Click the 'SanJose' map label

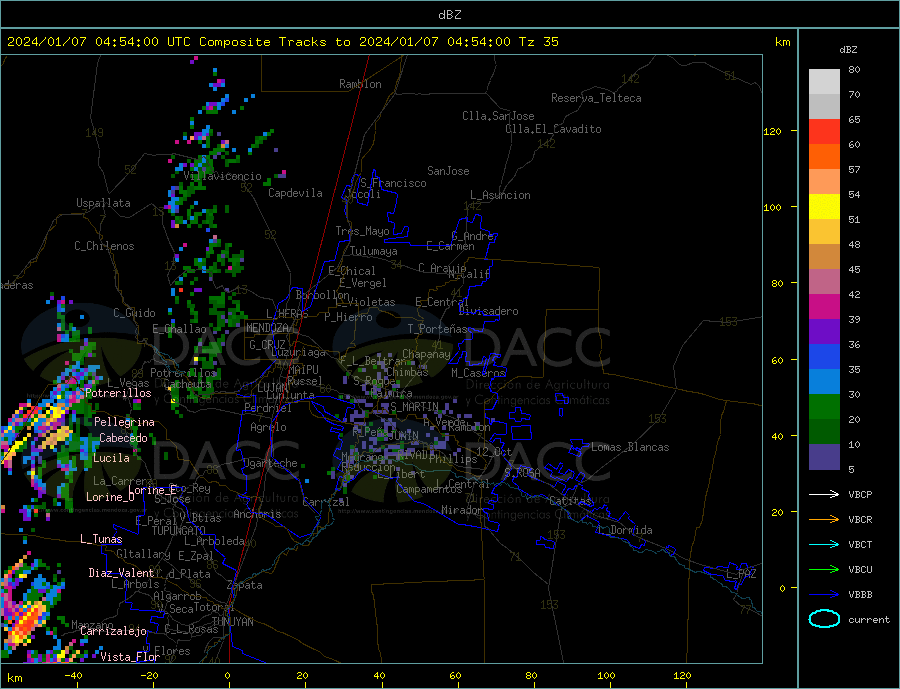448,171
